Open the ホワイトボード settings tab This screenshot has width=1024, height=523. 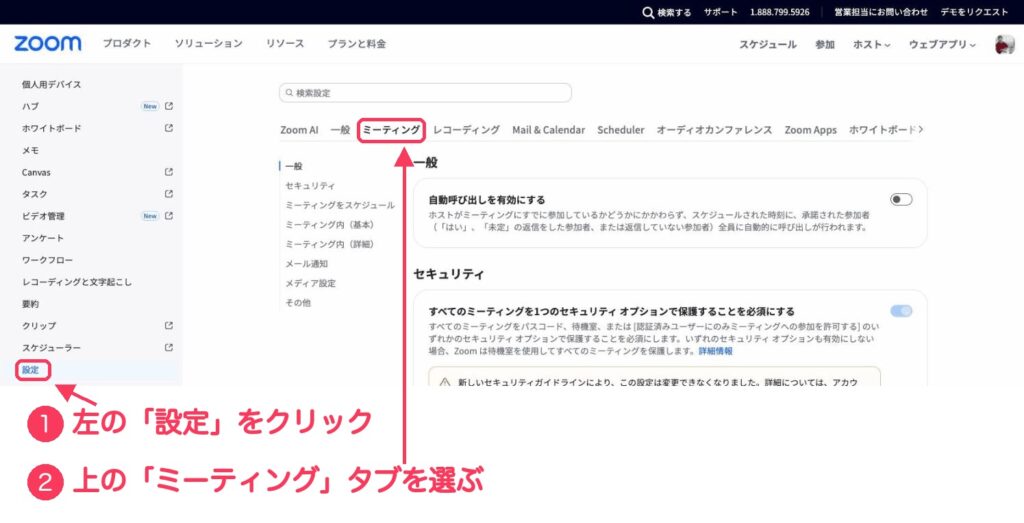tap(882, 130)
